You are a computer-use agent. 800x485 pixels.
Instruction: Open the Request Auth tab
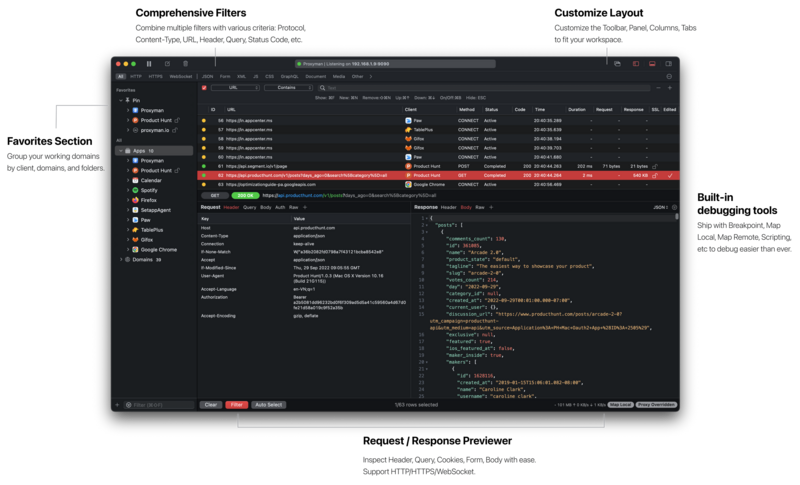(280, 208)
